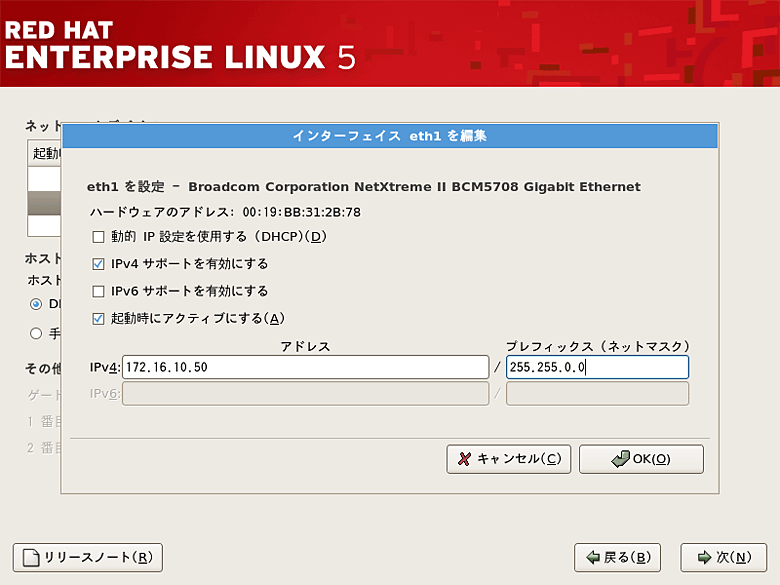780x585 pixels.
Task: Go back using the 戻る arrow icon
Action: 593,557
